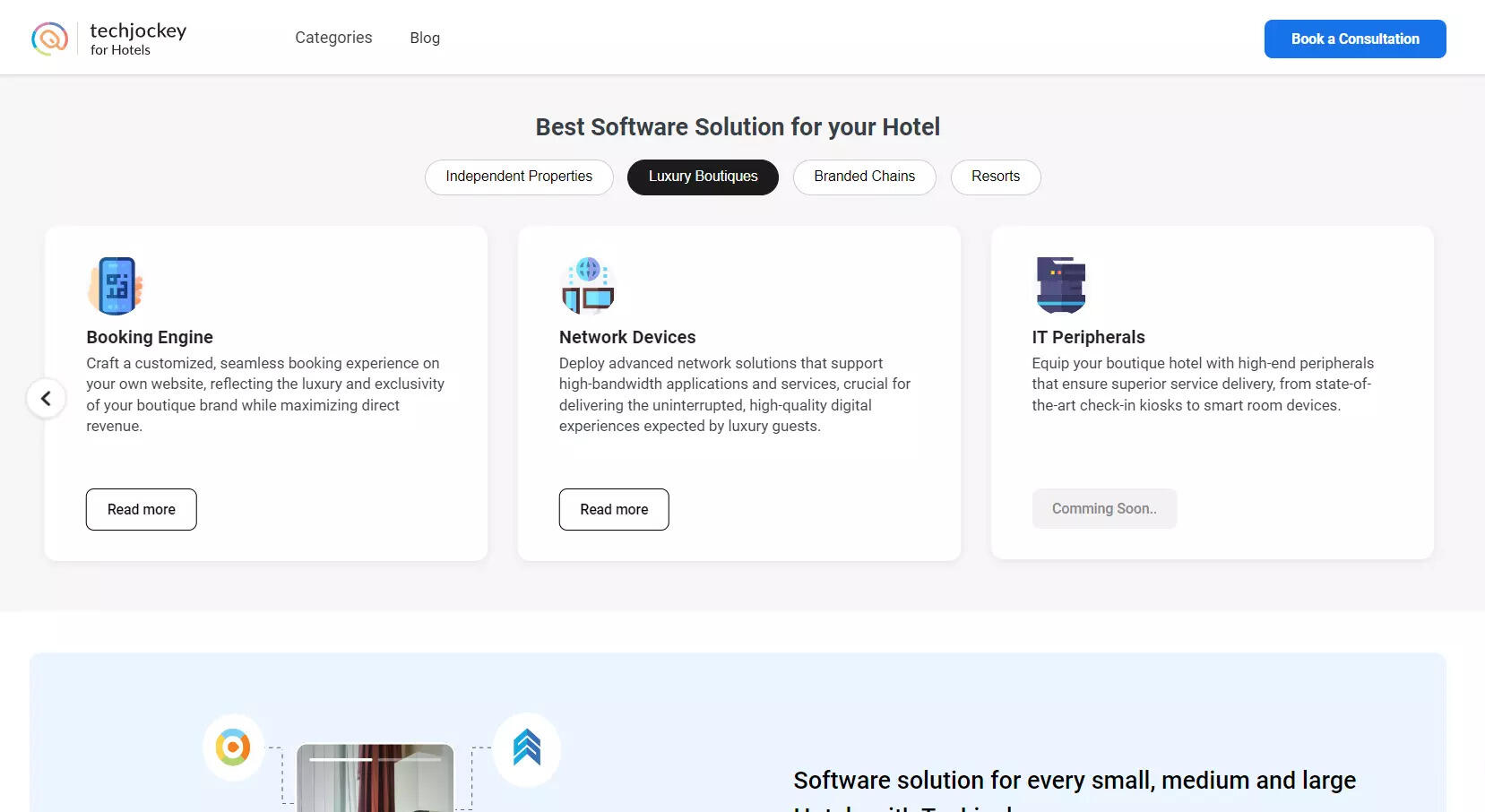The width and height of the screenshot is (1485, 812).
Task: Click the hotel room photo thumbnail
Action: (x=375, y=784)
